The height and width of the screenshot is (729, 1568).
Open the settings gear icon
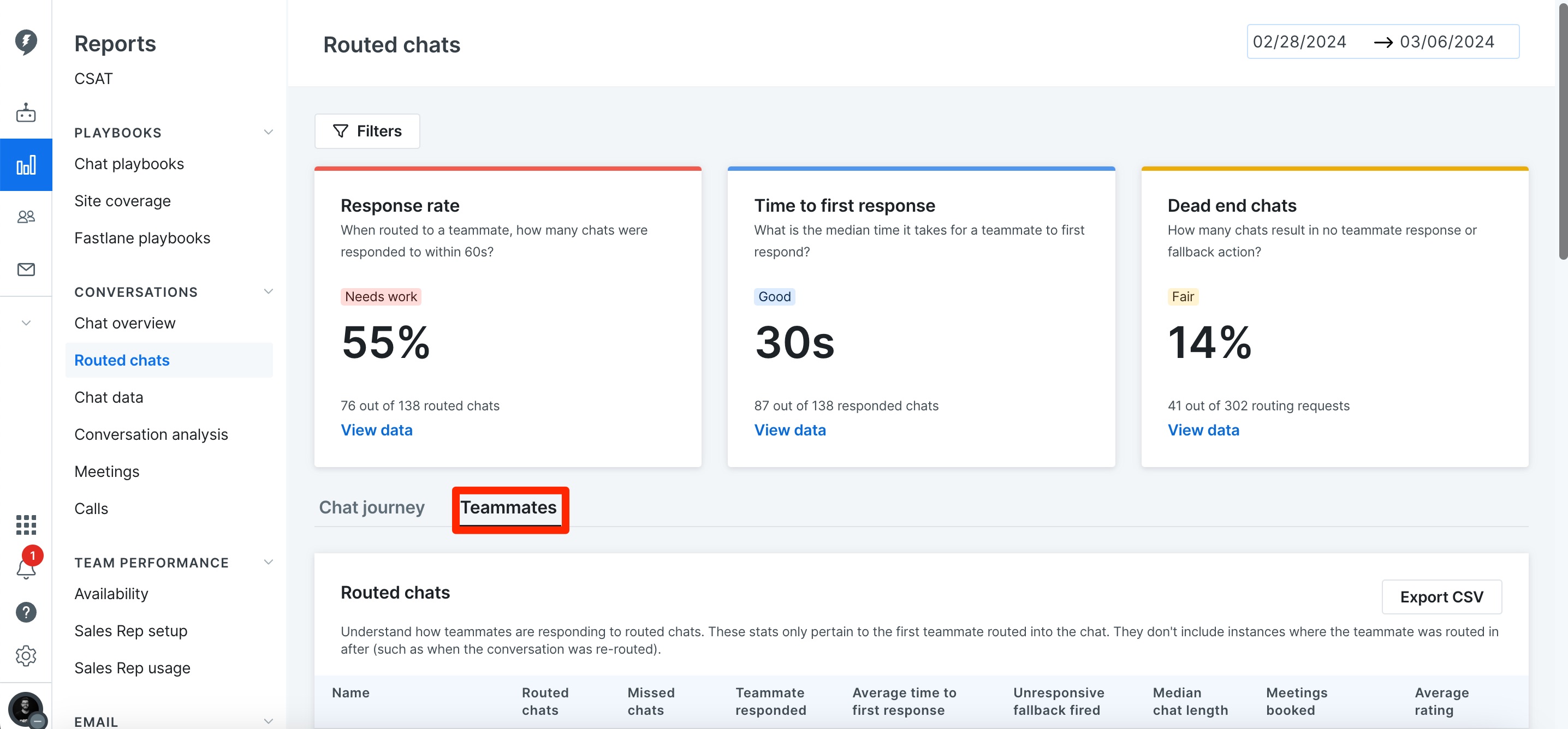click(x=26, y=655)
